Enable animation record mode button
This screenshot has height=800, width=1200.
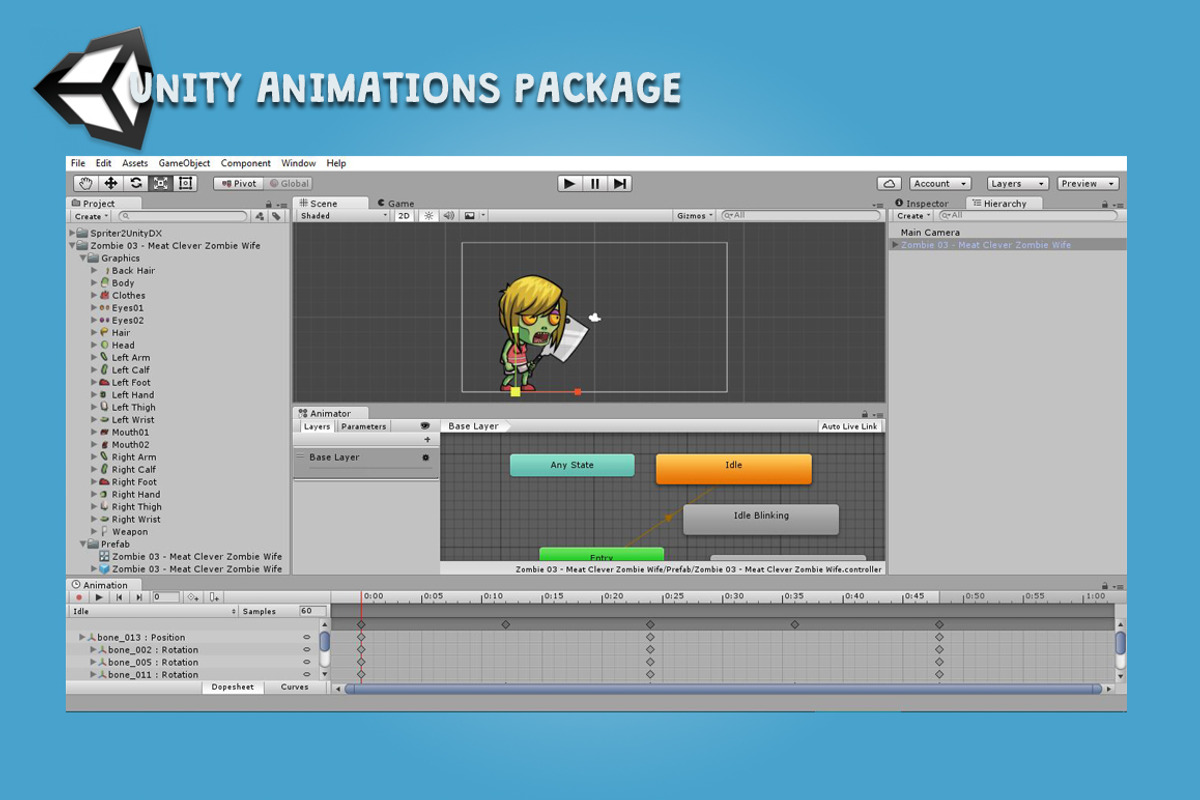tap(79, 597)
